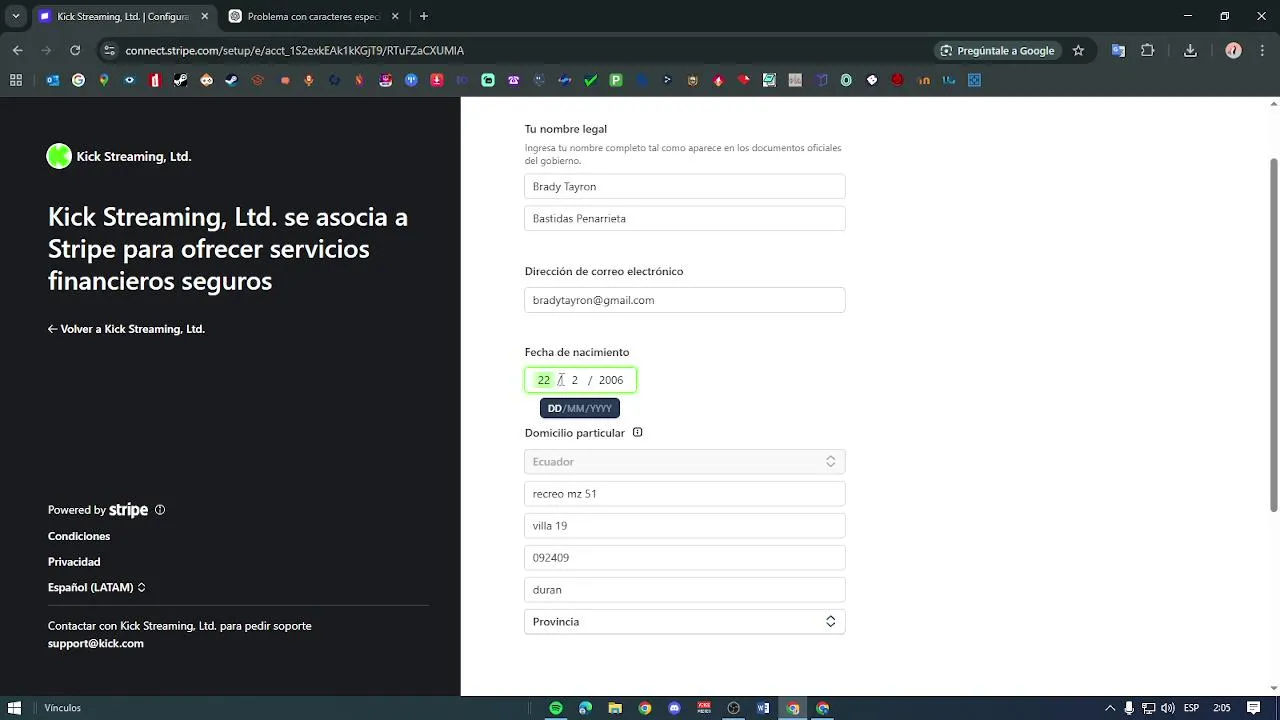This screenshot has width=1280, height=720.
Task: Open File Explorer from the taskbar
Action: (x=615, y=708)
